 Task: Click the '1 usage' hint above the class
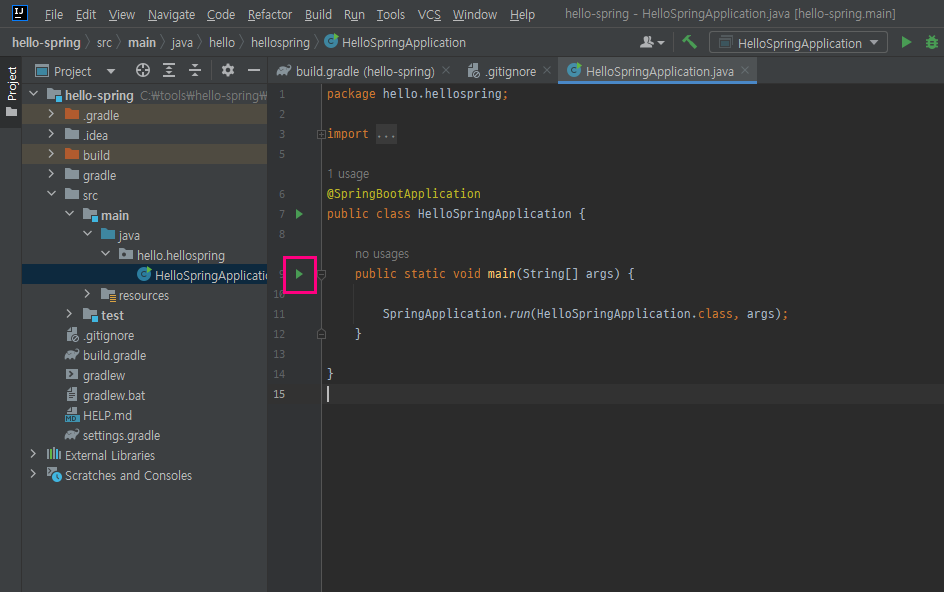[x=348, y=174]
